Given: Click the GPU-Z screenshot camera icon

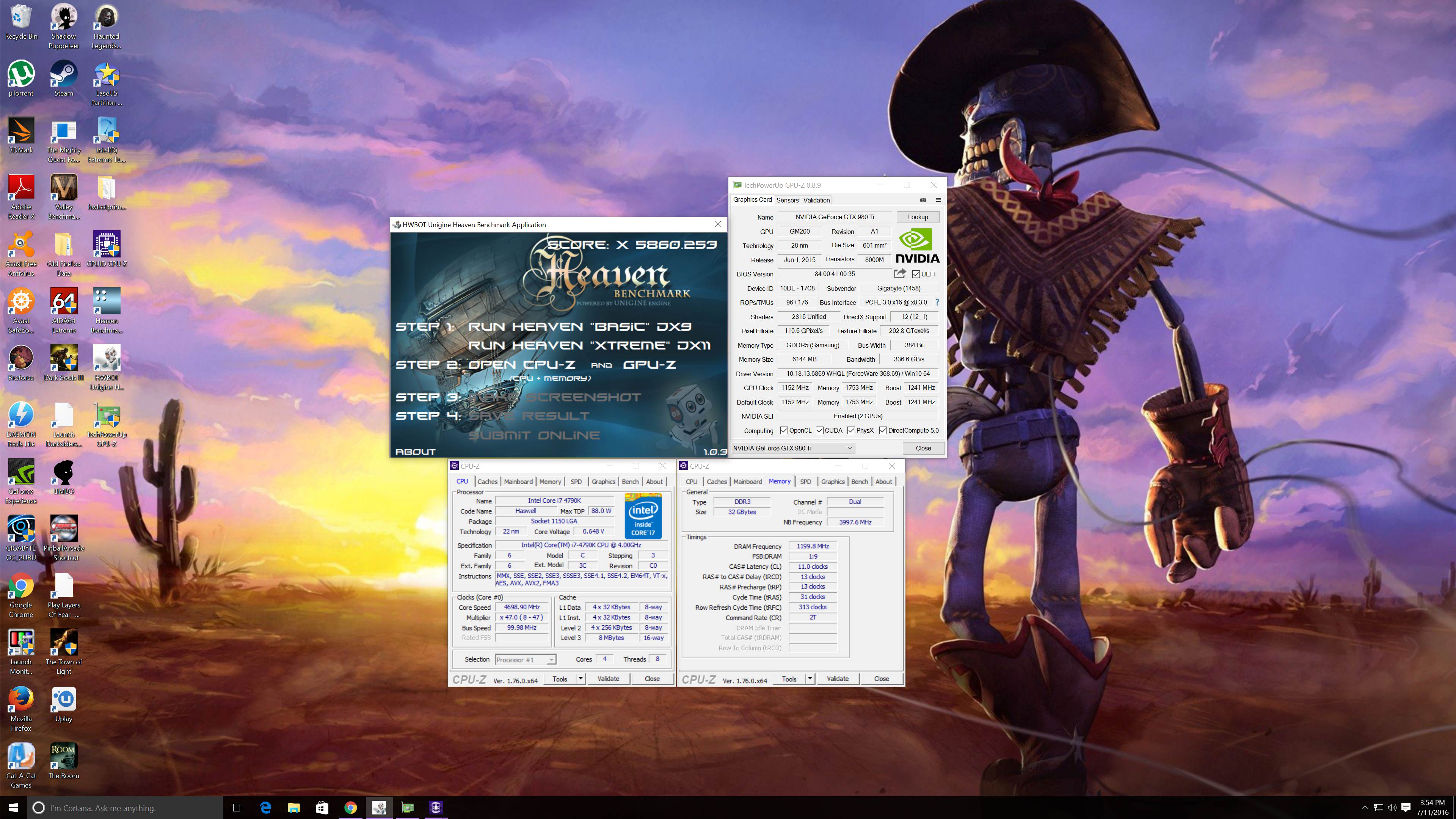Looking at the screenshot, I should [x=923, y=199].
